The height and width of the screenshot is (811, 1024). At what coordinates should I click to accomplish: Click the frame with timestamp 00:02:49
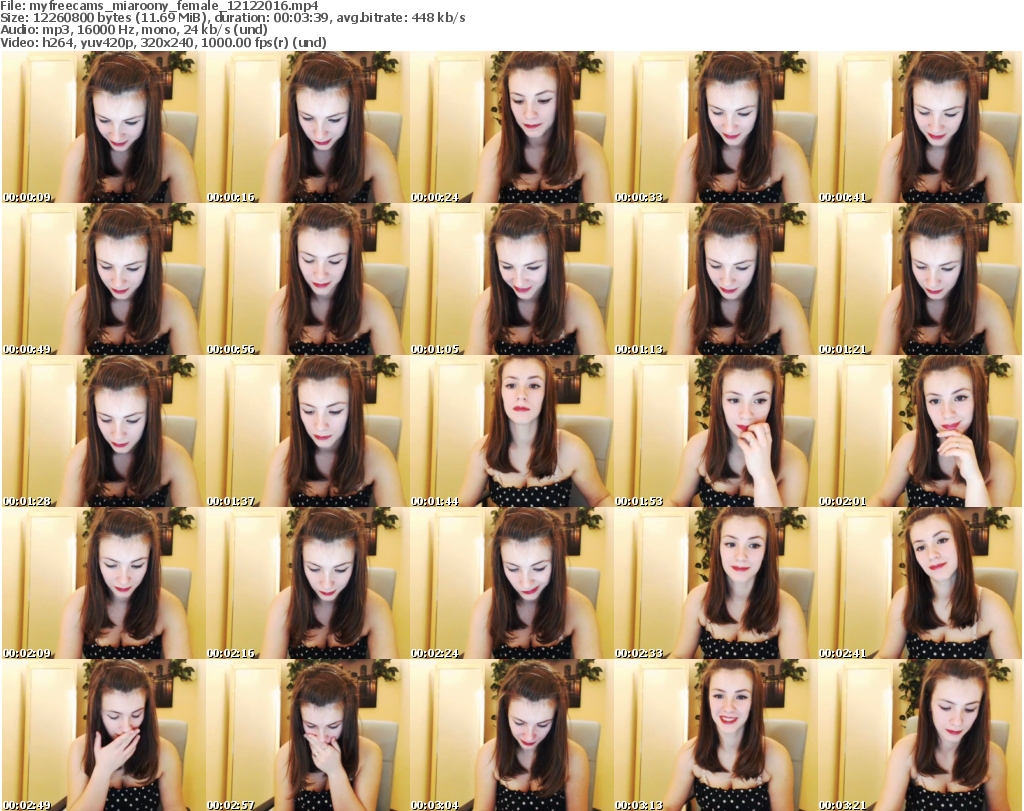click(x=103, y=735)
